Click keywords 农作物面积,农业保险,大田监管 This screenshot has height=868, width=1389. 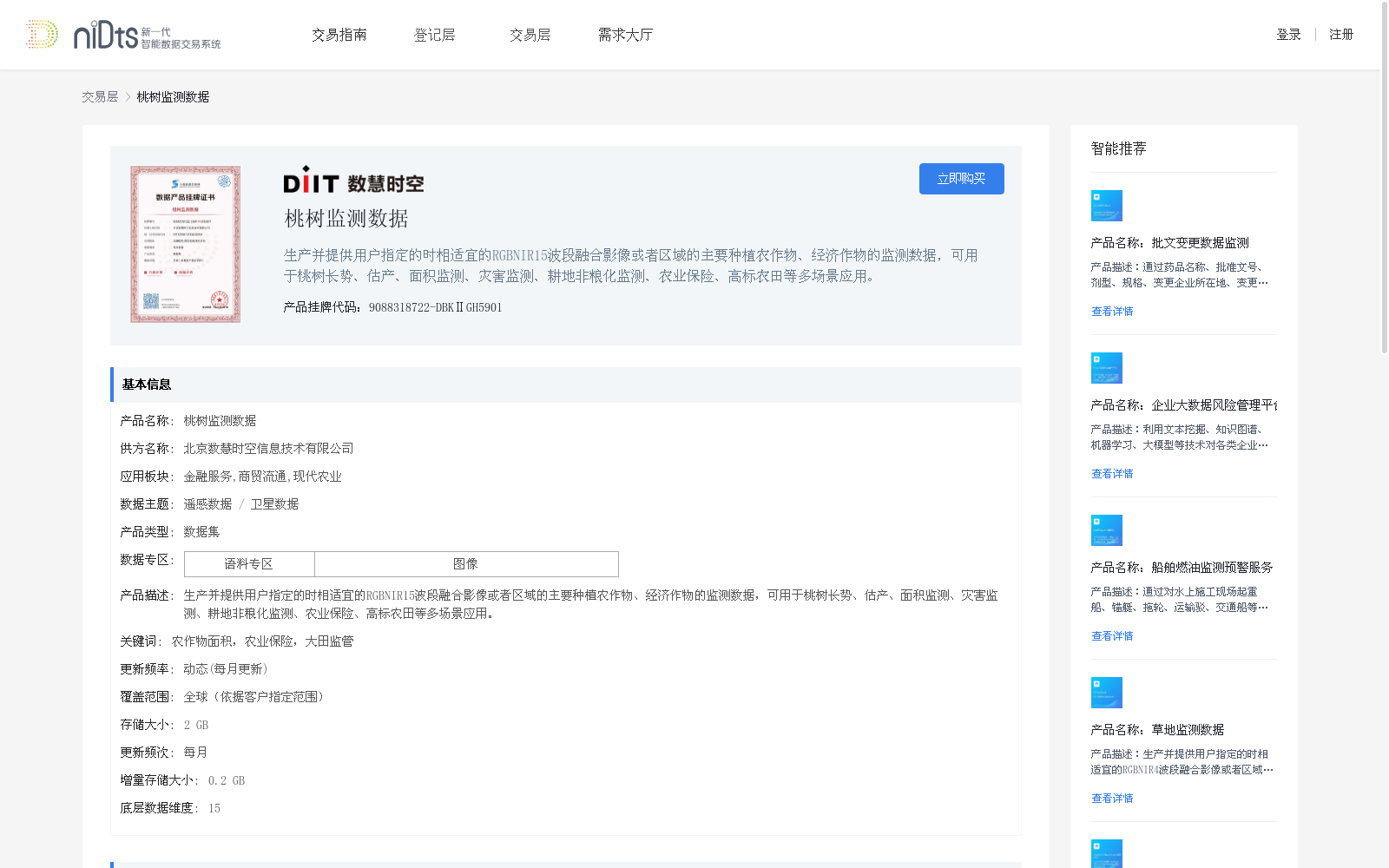(262, 641)
